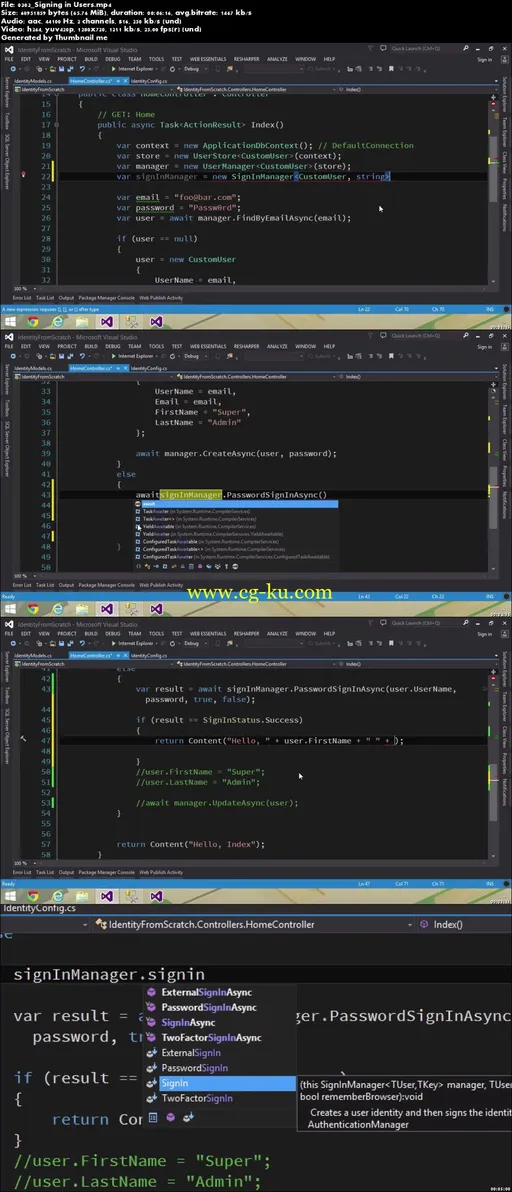Viewport: 512px width, 1192px height.
Task: Open Error List tab in the top window
Action: [22, 298]
